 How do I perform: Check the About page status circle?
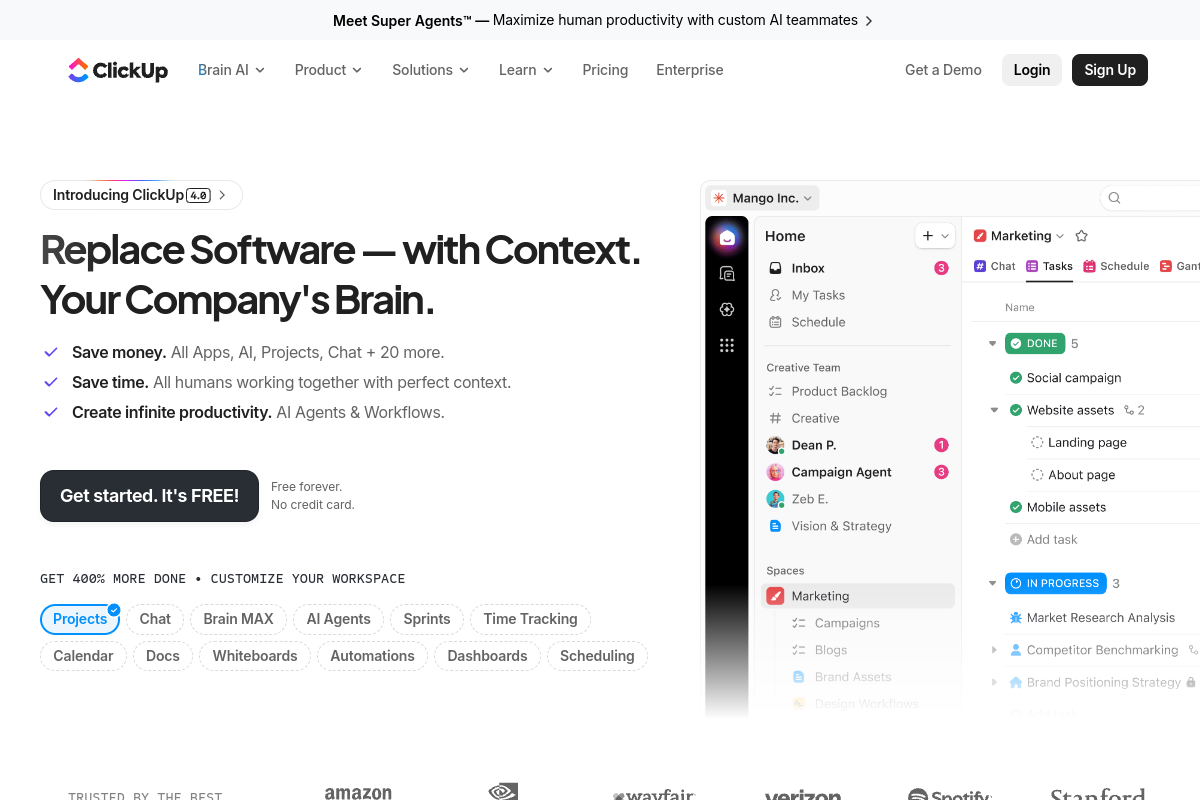tap(1037, 475)
